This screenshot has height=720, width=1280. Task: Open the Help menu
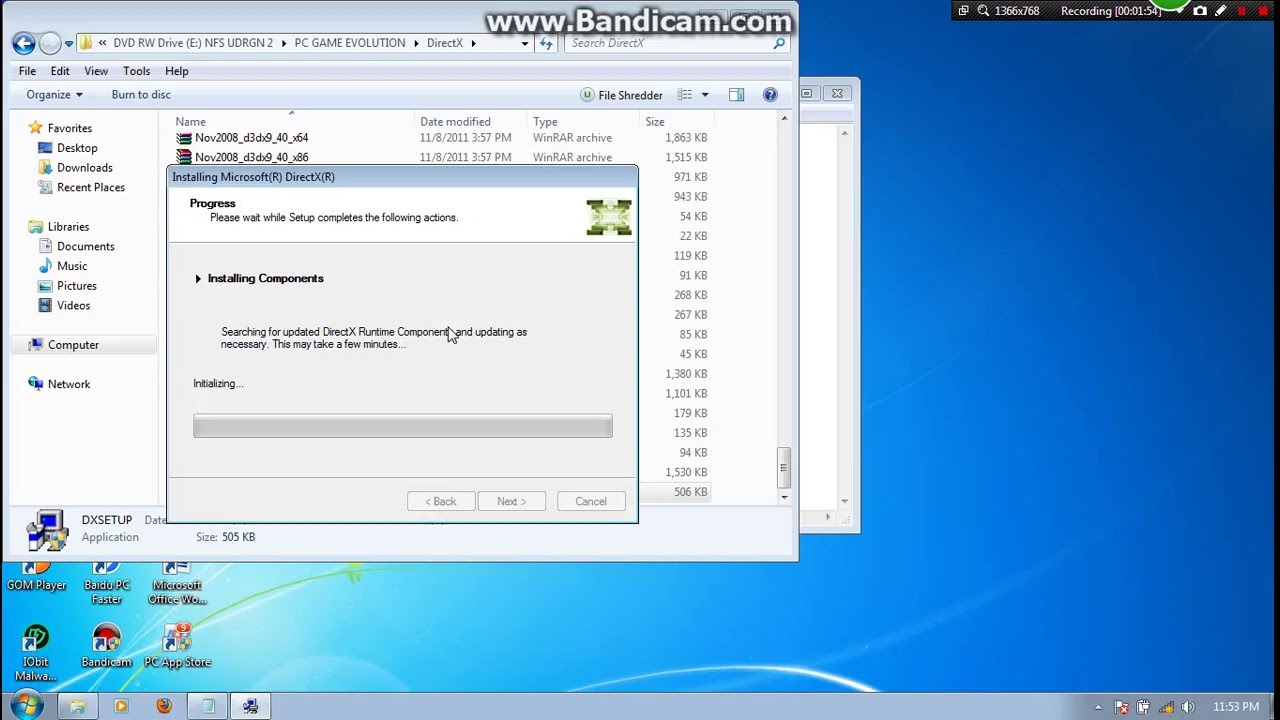(176, 71)
